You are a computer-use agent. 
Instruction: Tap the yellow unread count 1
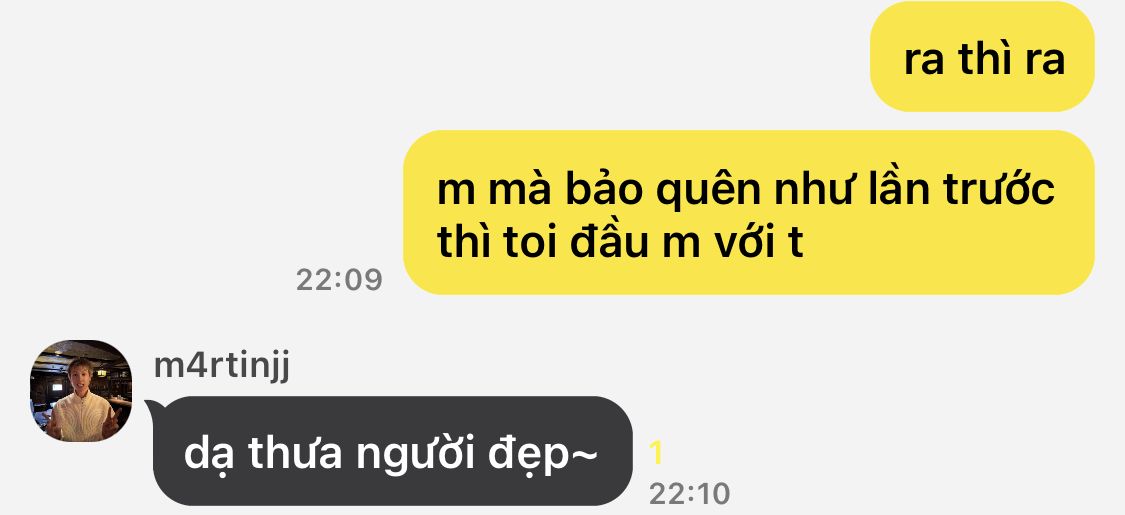point(656,453)
